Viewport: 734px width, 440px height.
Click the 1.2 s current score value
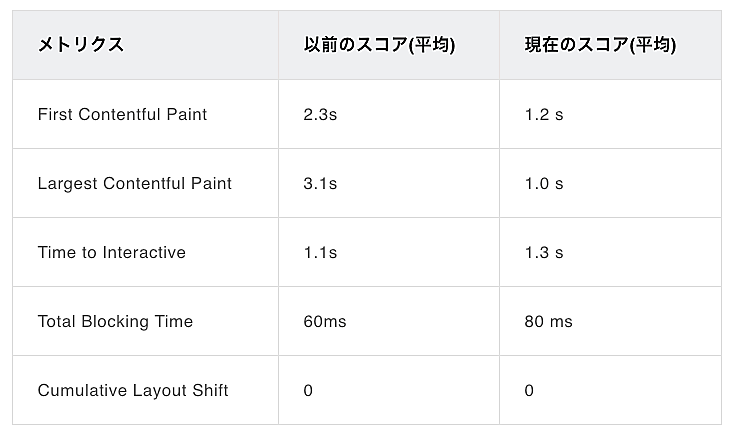[544, 114]
